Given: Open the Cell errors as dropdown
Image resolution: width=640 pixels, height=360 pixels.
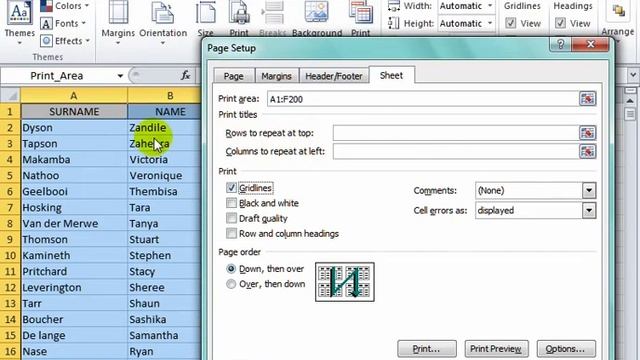Looking at the screenshot, I should coord(589,211).
